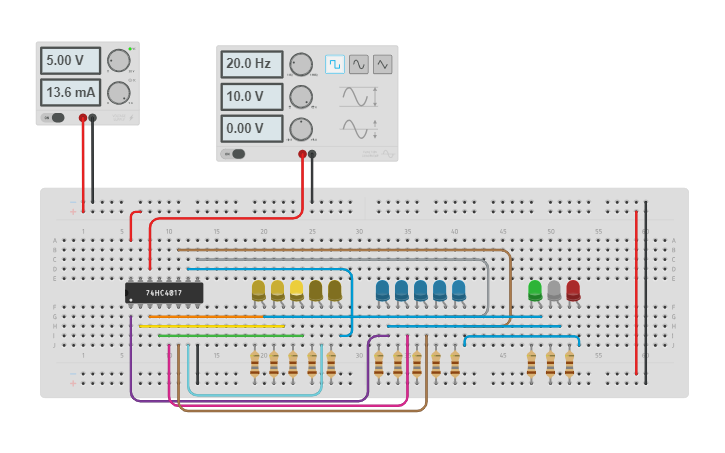Viewport: 725px width, 453px height.
Task: Select the red LED
Action: 573,290
